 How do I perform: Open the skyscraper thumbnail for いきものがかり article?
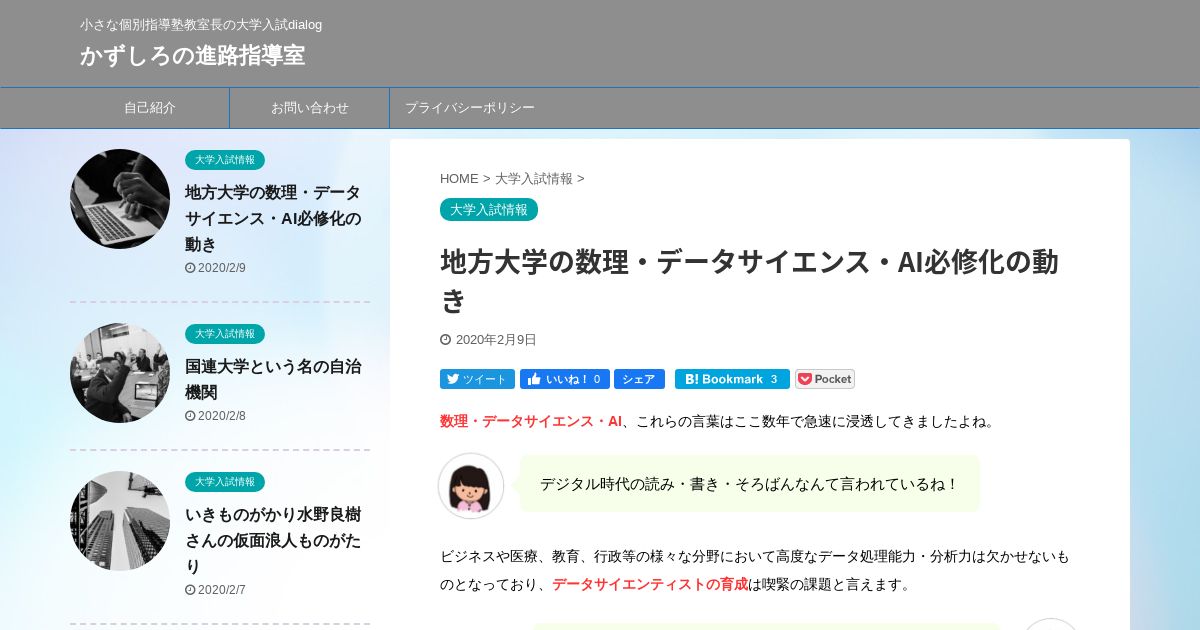[120, 521]
